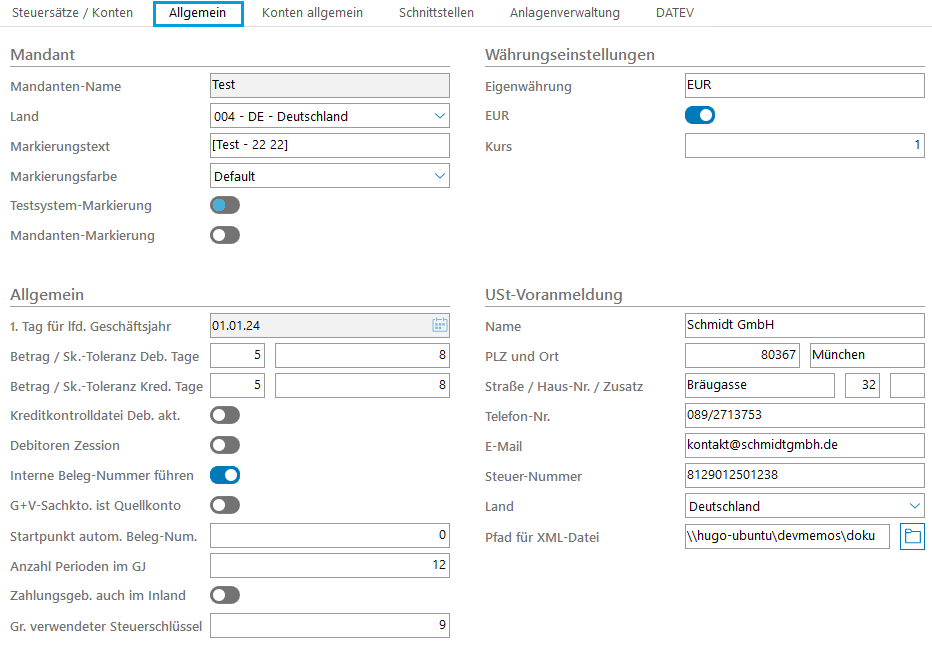Switch to Steuersätze / Konten tab
The height and width of the screenshot is (646, 932).
coord(72,13)
